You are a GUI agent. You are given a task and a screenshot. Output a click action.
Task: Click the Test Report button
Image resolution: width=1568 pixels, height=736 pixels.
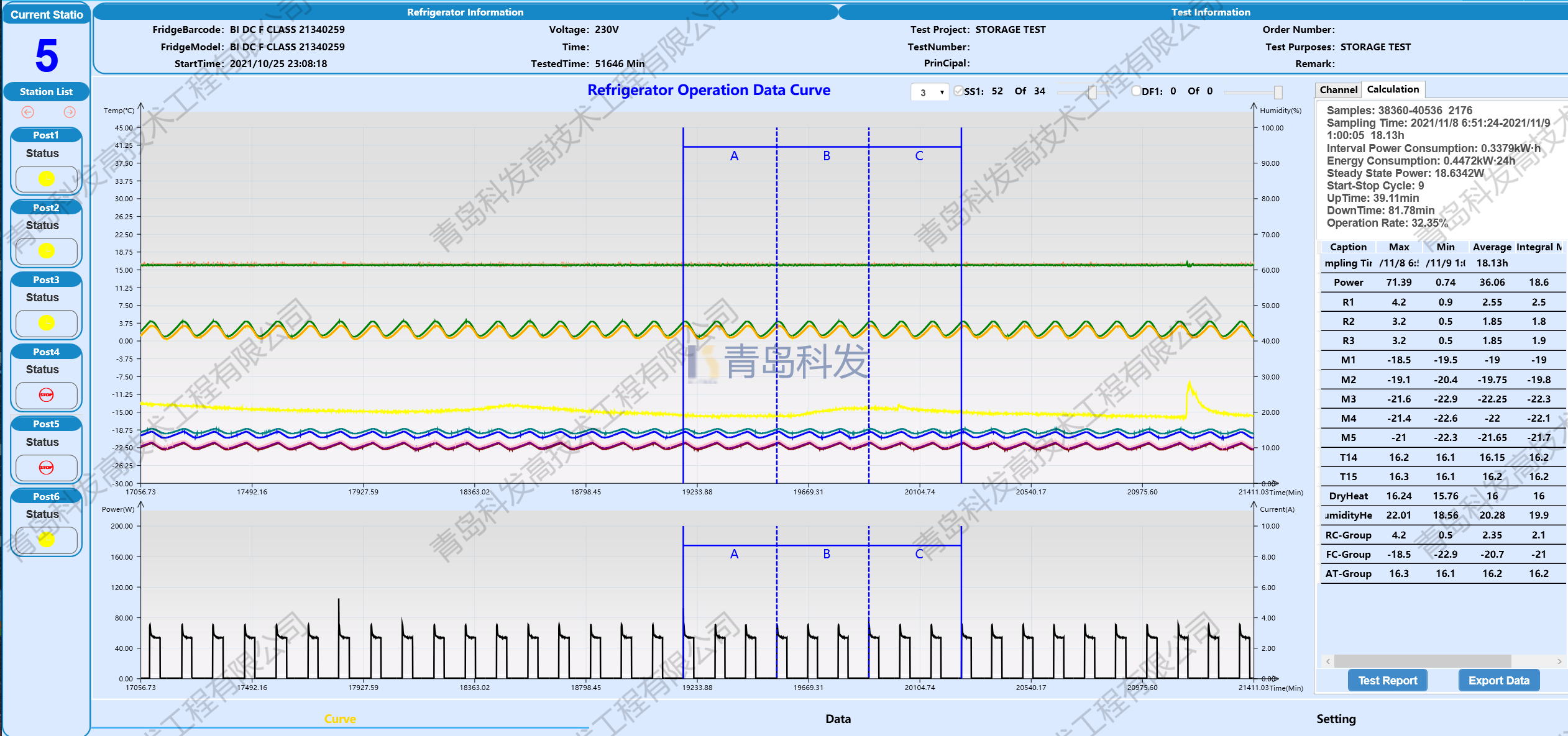pos(1387,680)
